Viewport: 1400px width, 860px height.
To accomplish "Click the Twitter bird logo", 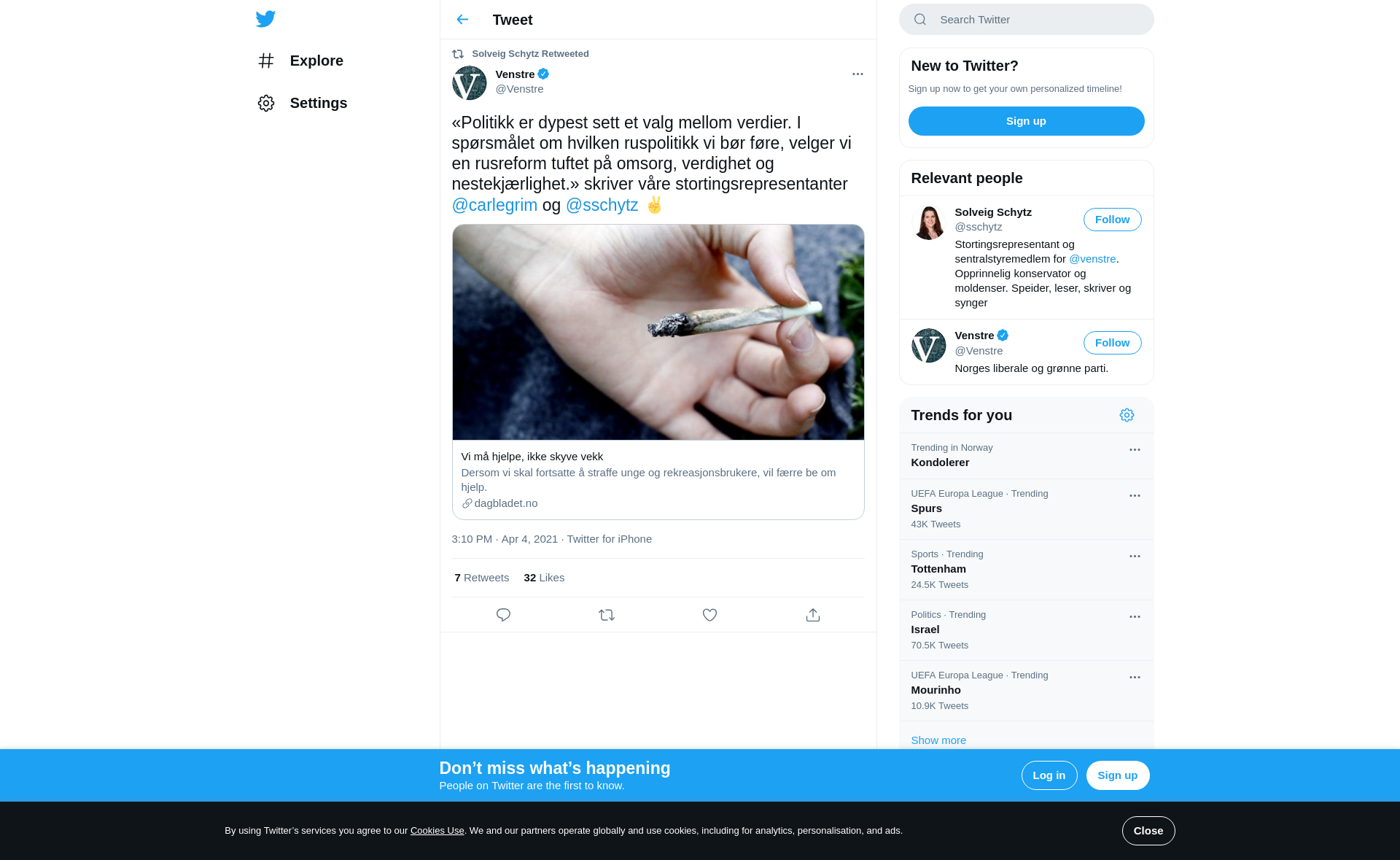I will (x=265, y=19).
